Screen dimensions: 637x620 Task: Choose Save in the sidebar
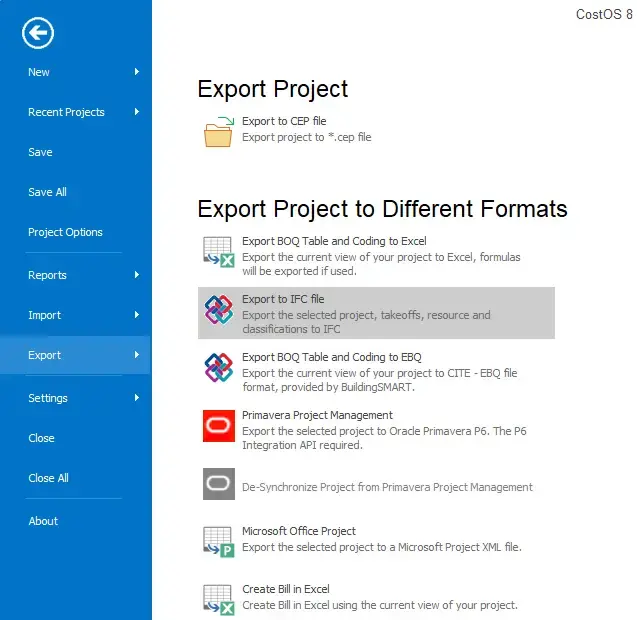pyautogui.click(x=40, y=152)
